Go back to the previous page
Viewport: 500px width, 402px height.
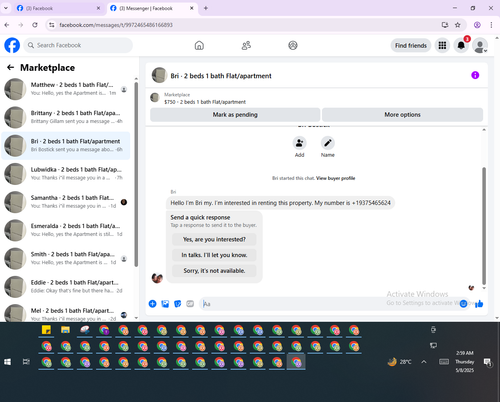pyautogui.click(x=7, y=25)
